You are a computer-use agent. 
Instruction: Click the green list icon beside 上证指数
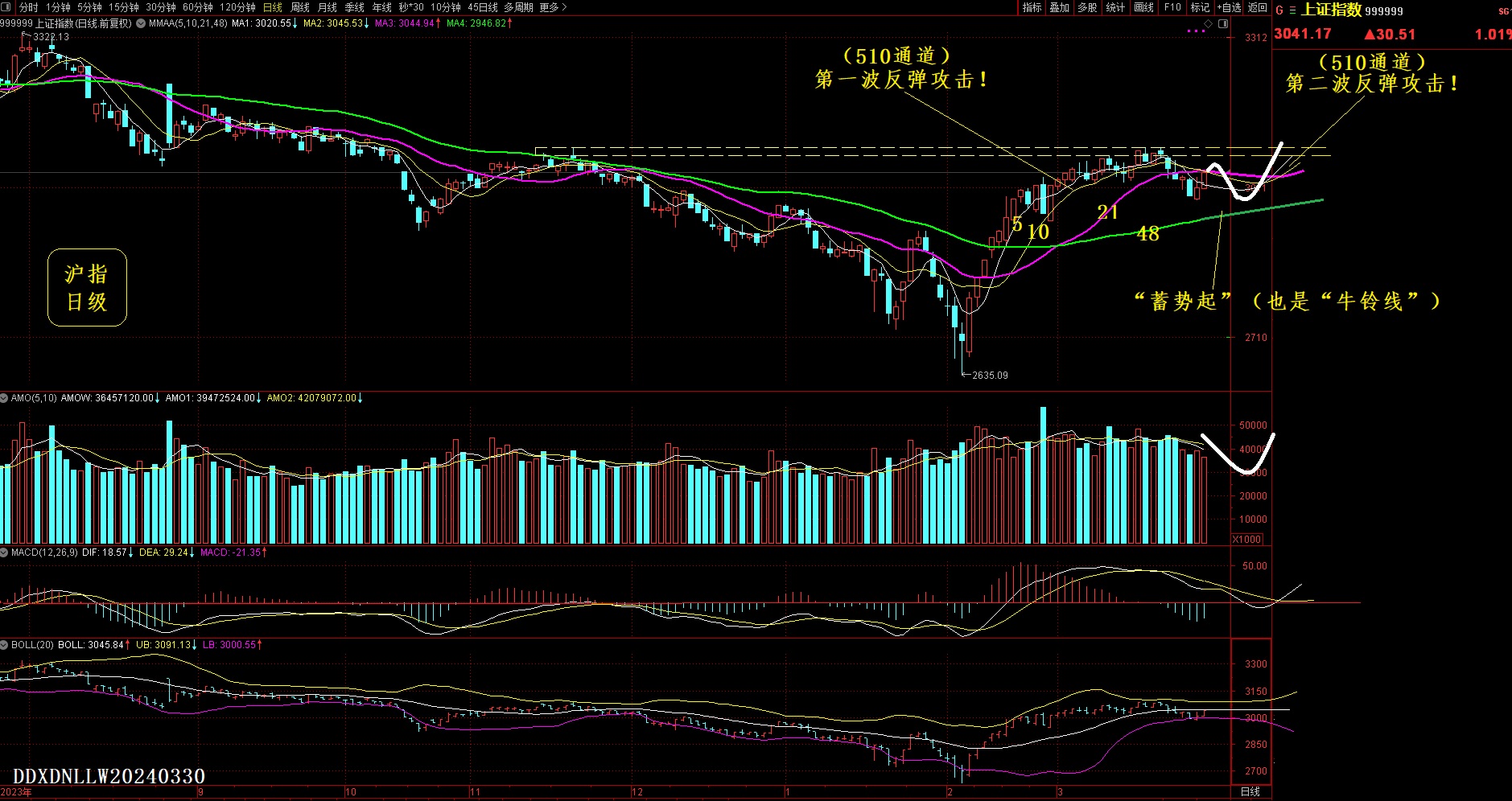(1292, 10)
